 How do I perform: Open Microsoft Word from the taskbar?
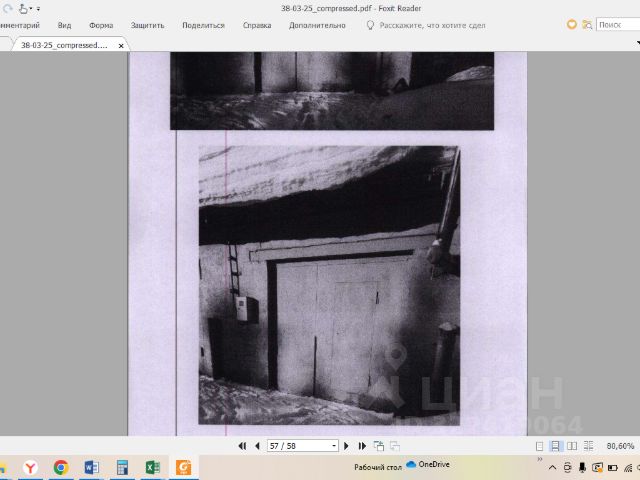(x=92, y=467)
